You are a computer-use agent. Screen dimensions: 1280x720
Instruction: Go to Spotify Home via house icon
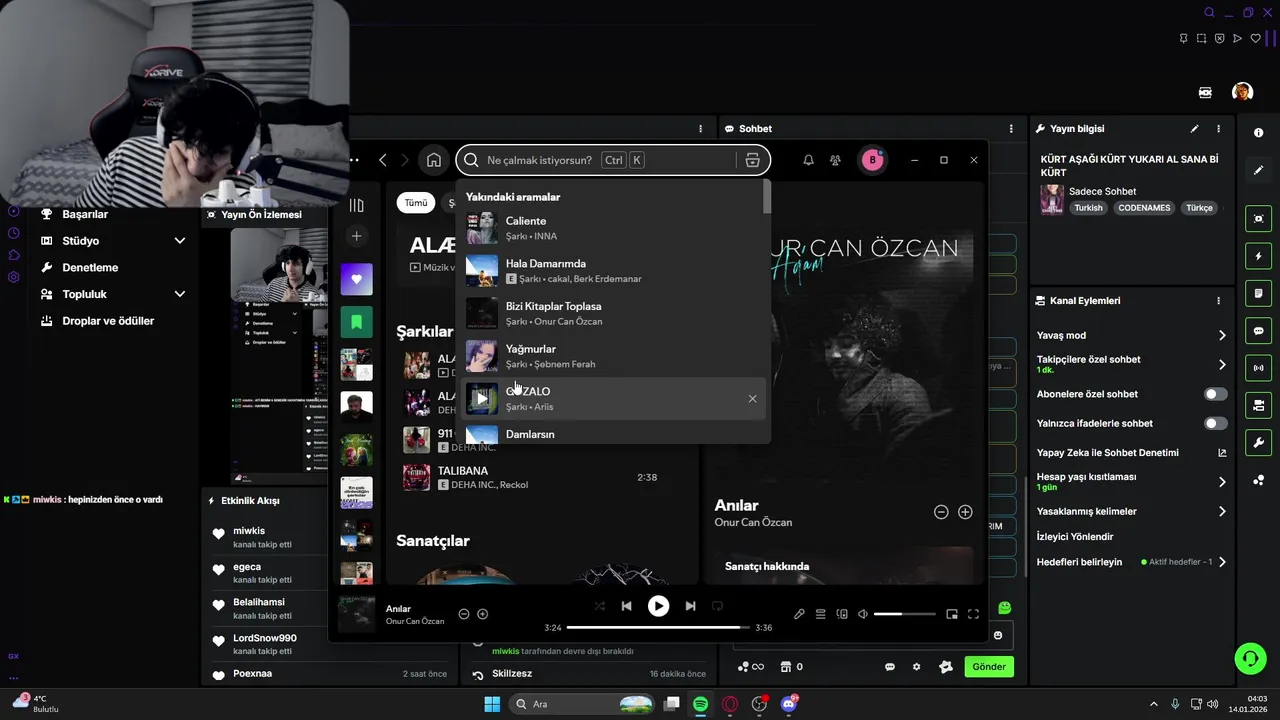[433, 160]
